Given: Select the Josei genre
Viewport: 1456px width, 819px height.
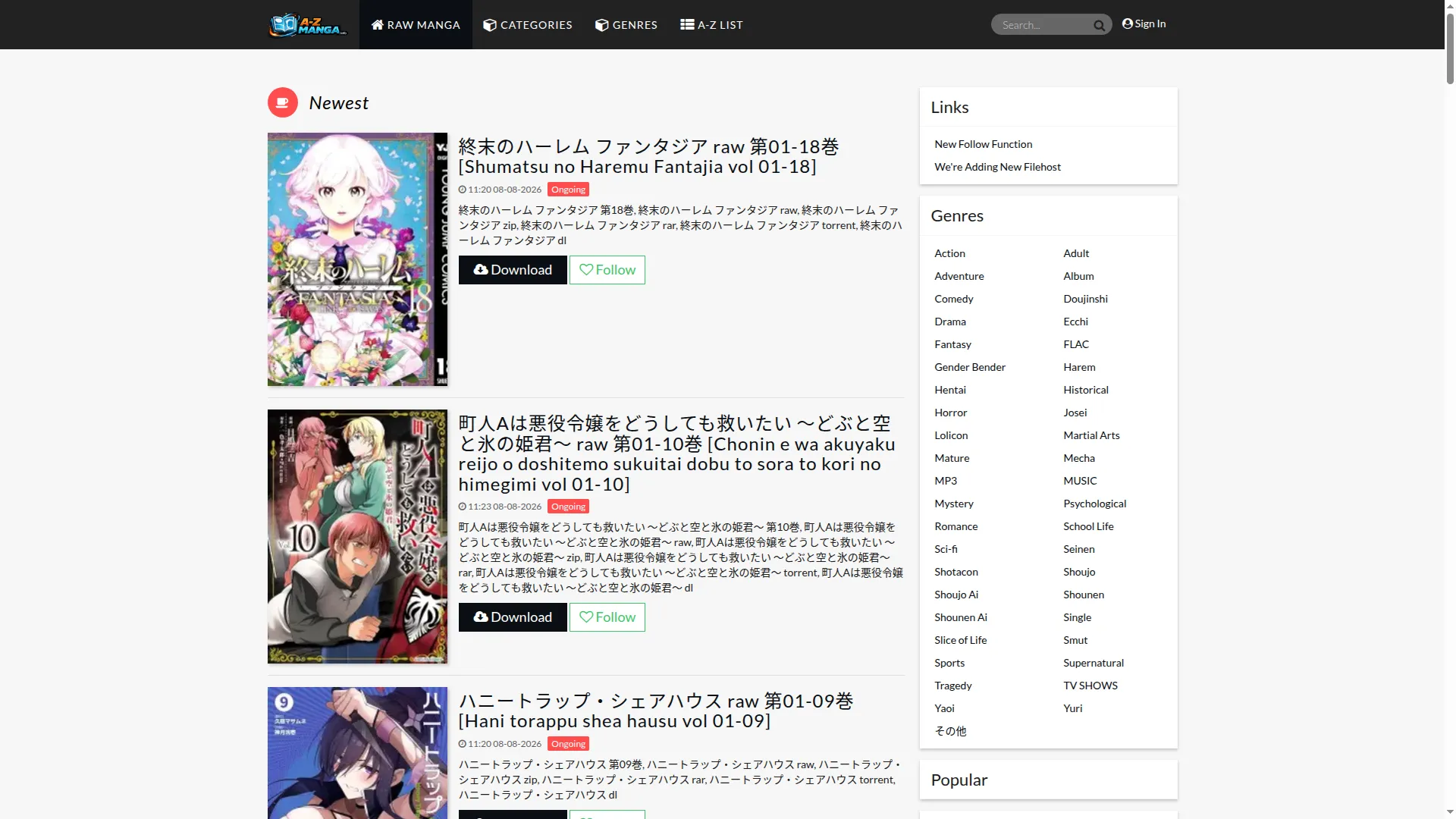Looking at the screenshot, I should click(x=1075, y=413).
